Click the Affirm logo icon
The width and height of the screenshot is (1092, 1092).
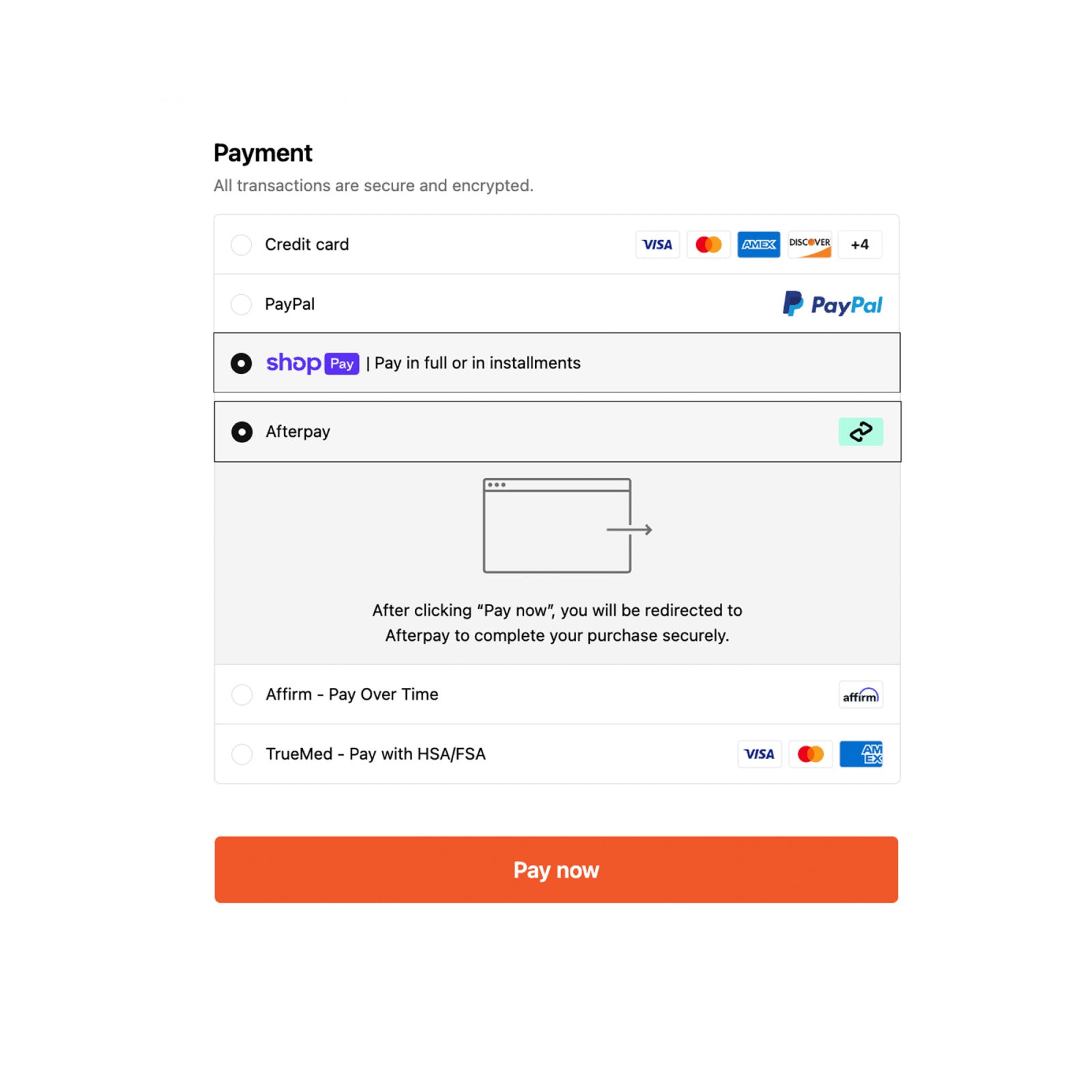coord(860,695)
